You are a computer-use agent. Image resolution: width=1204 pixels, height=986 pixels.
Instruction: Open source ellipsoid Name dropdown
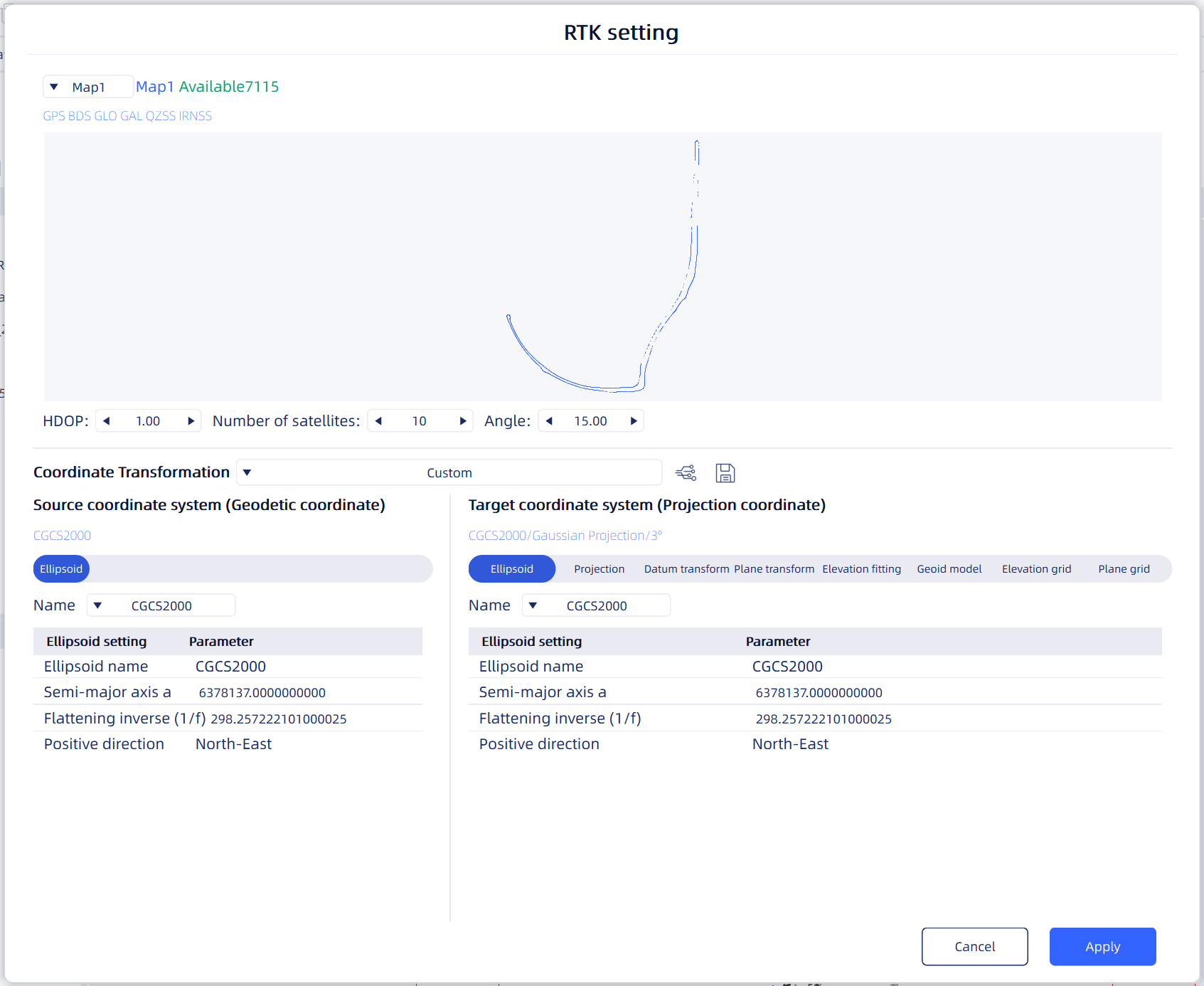click(161, 605)
